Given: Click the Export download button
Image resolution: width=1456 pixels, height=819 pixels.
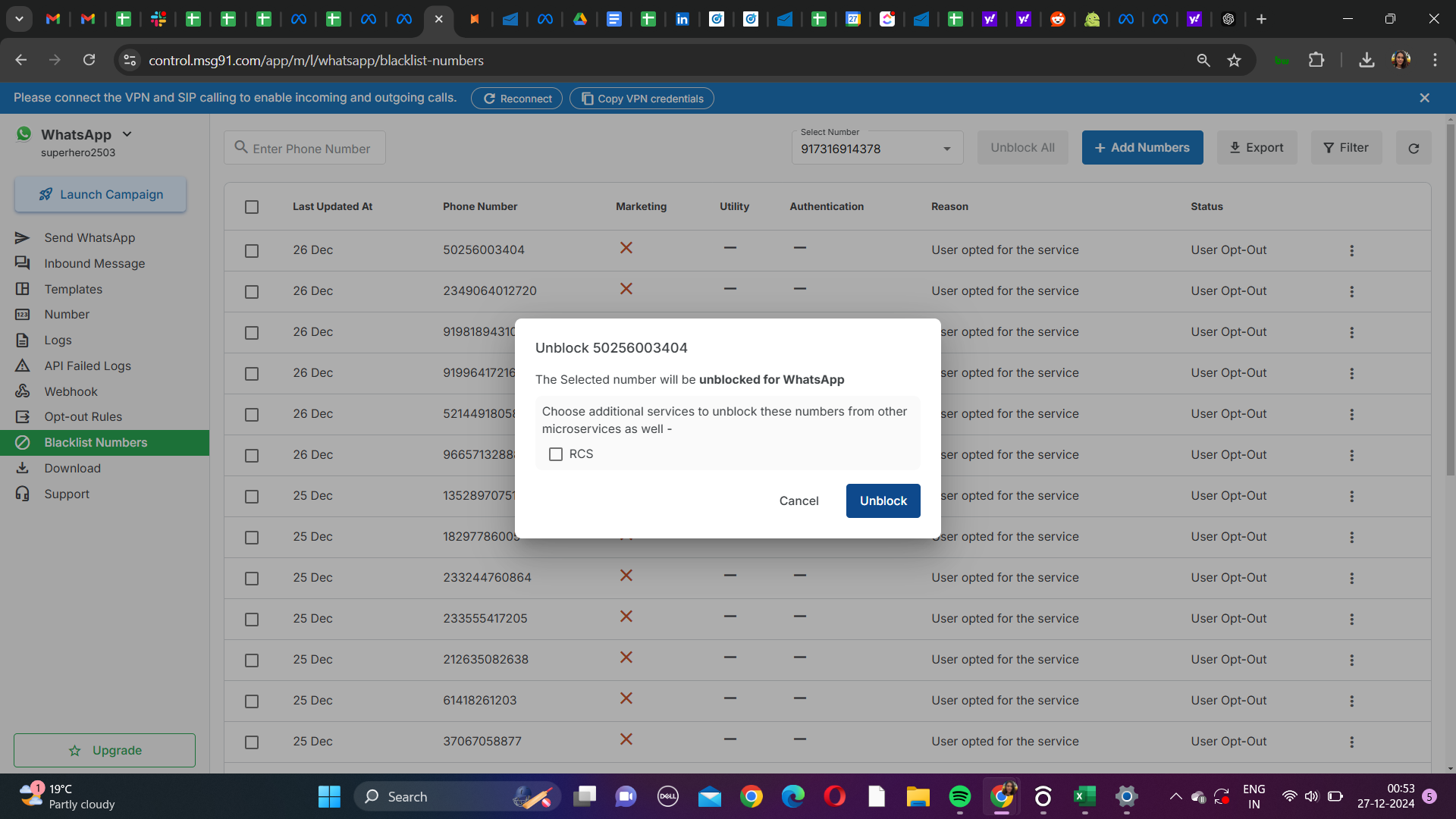Looking at the screenshot, I should point(1257,148).
